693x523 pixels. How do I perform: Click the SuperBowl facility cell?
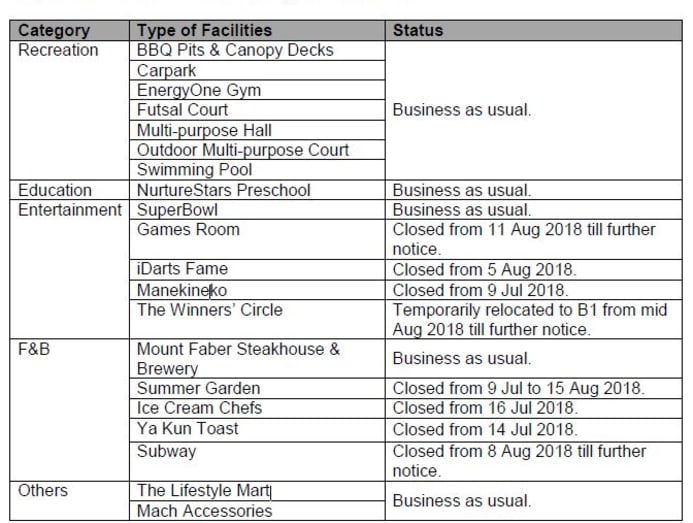tap(177, 210)
